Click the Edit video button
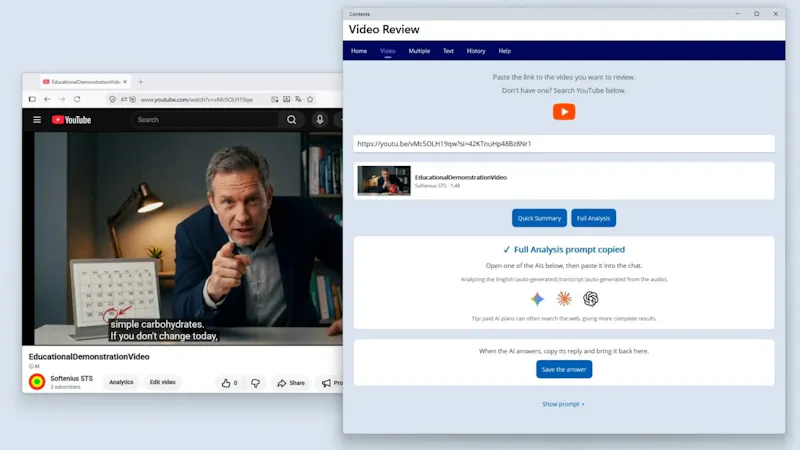The image size is (800, 450). click(163, 382)
